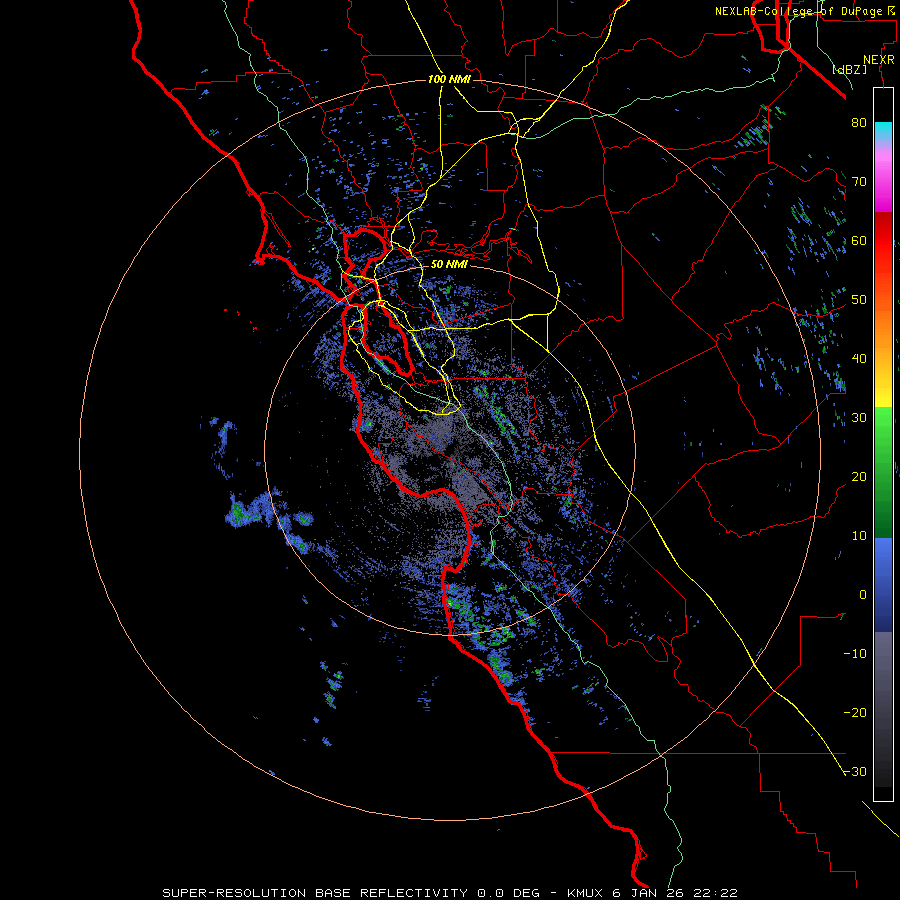Click the "50 NMI" range ring label
This screenshot has height=900, width=900.
(449, 264)
